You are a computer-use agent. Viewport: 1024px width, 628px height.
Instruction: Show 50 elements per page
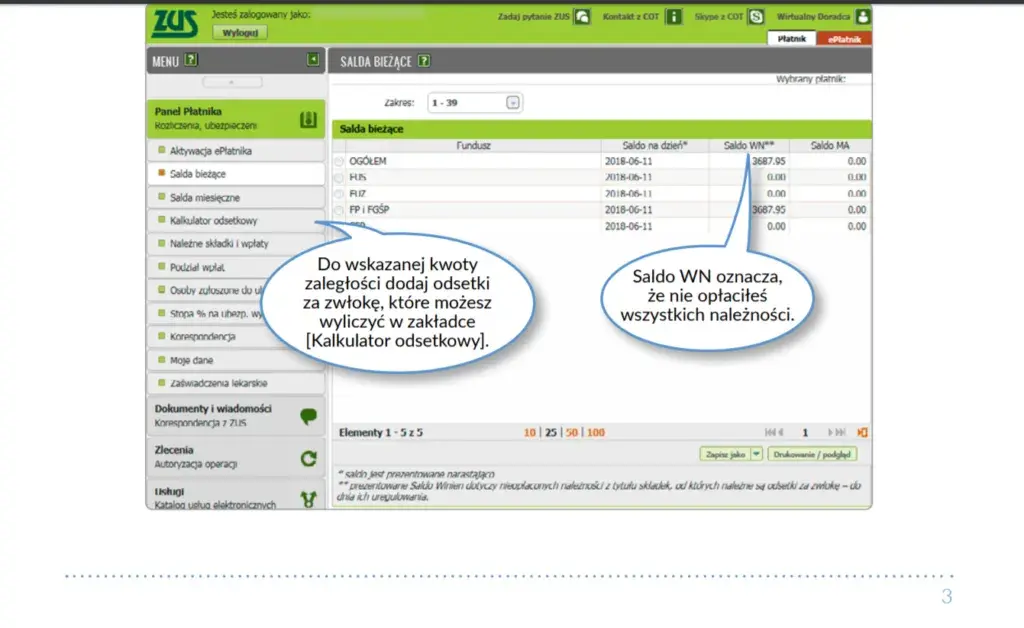[571, 432]
